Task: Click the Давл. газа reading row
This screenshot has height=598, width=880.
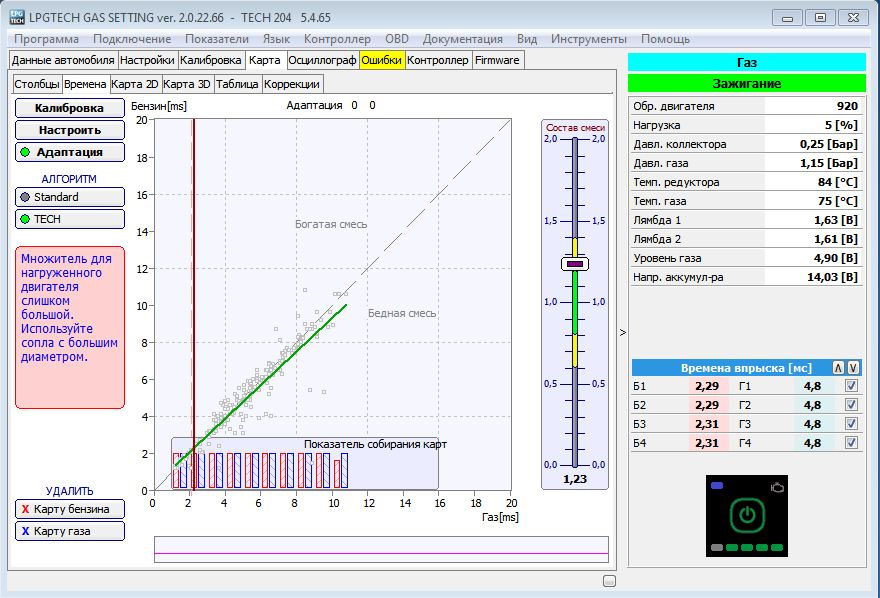Action: (x=745, y=163)
